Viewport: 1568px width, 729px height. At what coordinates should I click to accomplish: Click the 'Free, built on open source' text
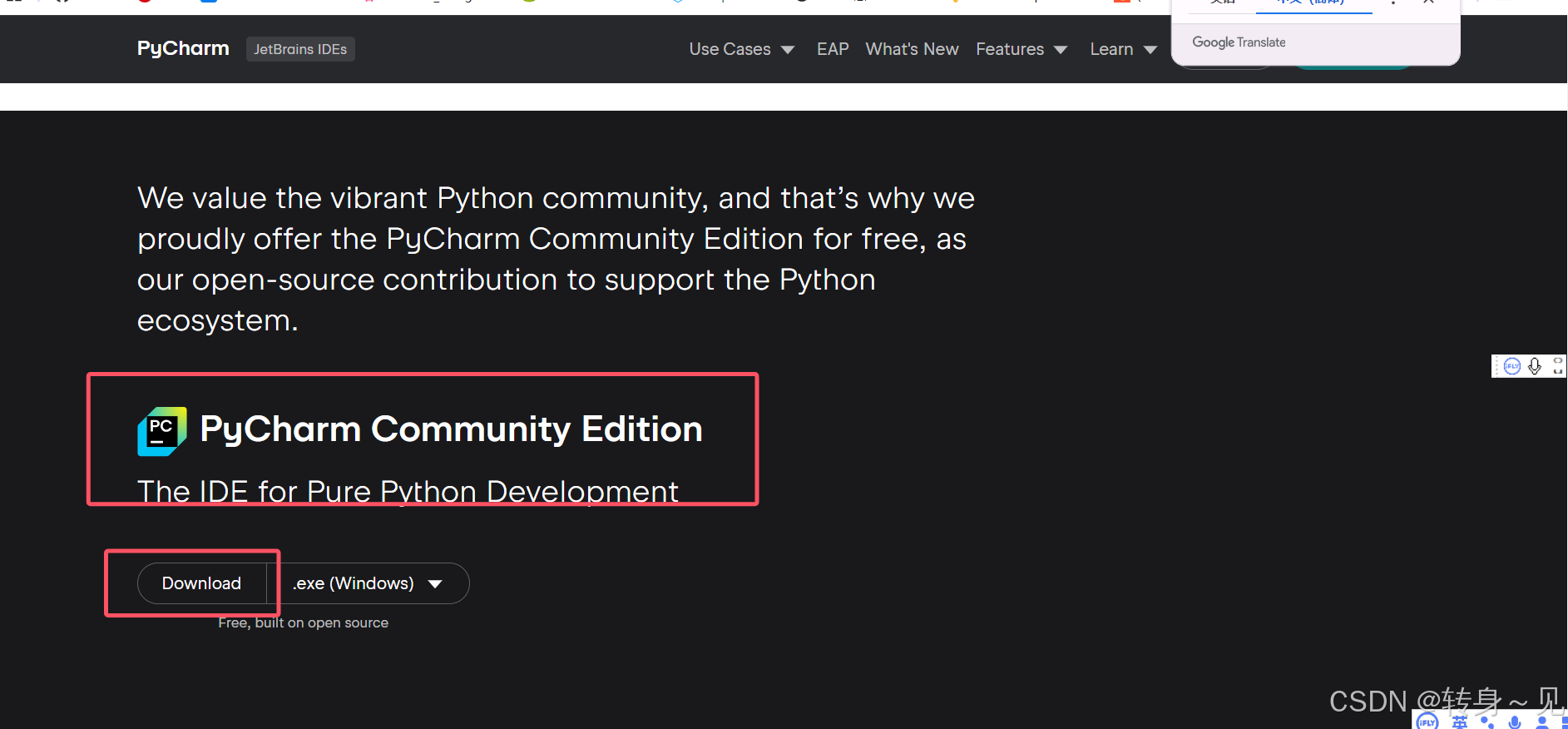304,622
